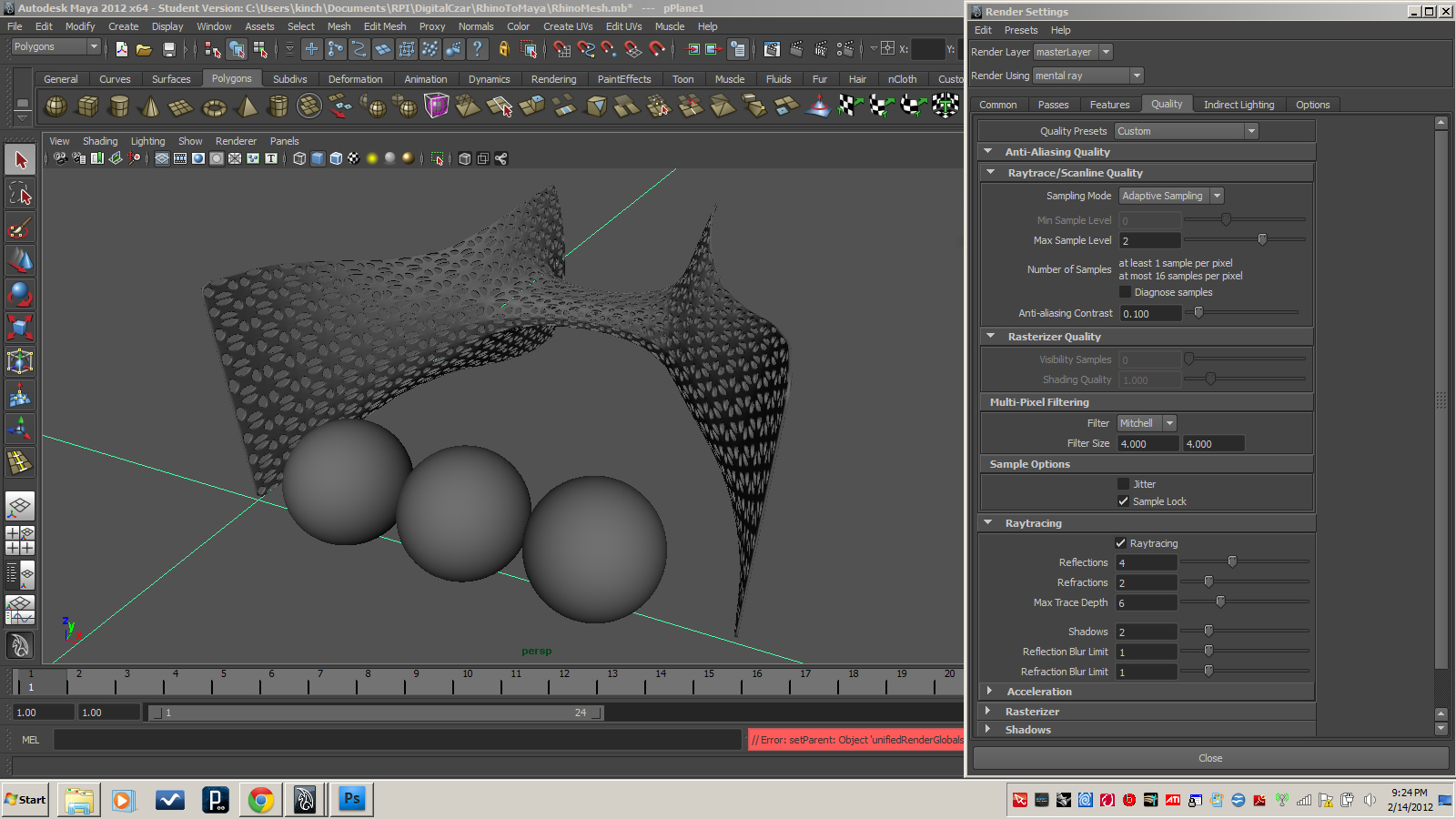Screen dimensions: 1456x819
Task: Uncheck the Sample Lock option
Action: [1123, 501]
